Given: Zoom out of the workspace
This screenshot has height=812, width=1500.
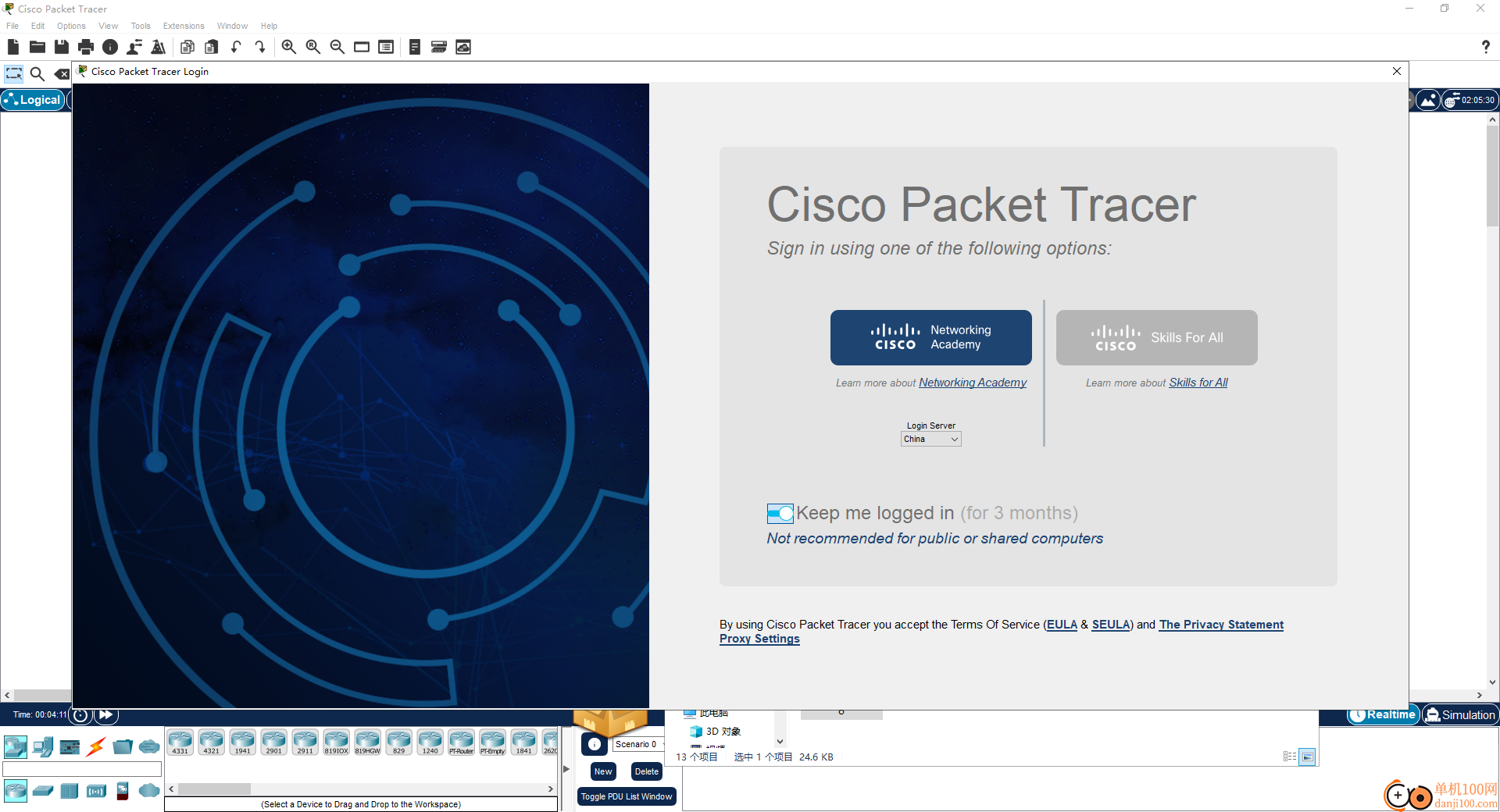Looking at the screenshot, I should 337,47.
